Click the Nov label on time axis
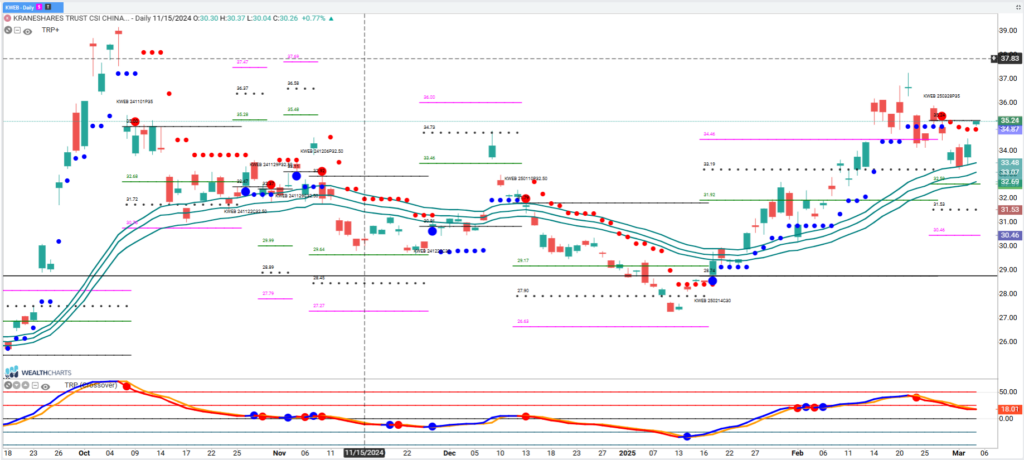 pos(280,452)
